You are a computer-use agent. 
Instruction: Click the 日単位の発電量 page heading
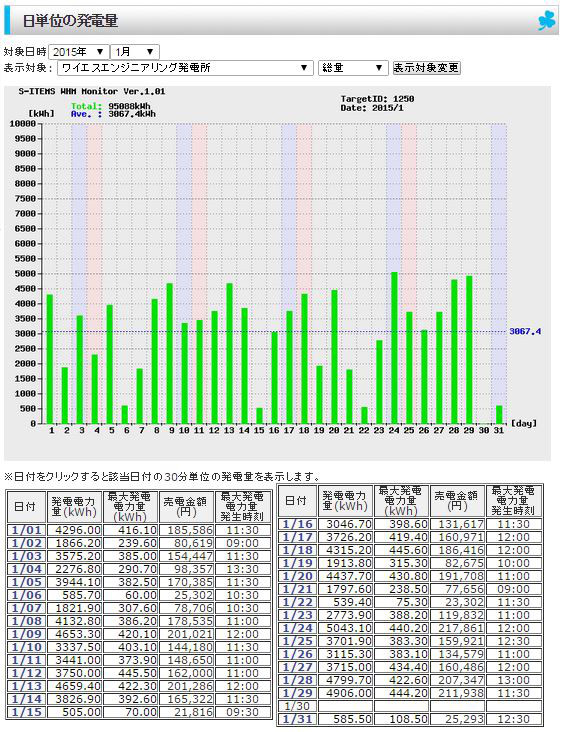tap(70, 21)
